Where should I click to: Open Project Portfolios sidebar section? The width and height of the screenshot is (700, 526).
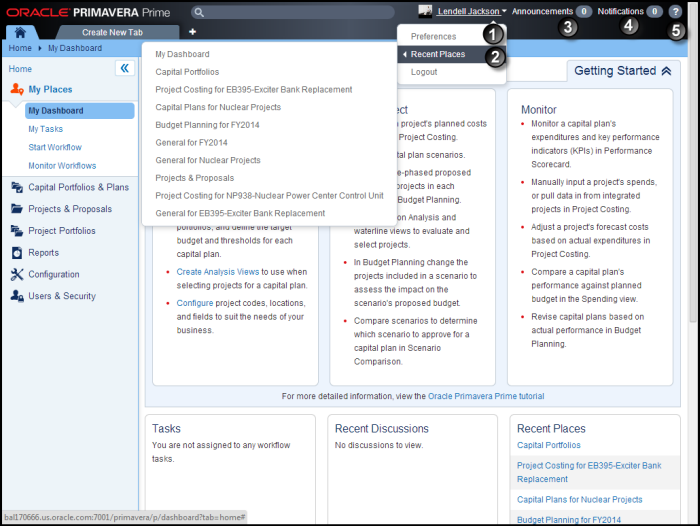pyautogui.click(x=62, y=231)
